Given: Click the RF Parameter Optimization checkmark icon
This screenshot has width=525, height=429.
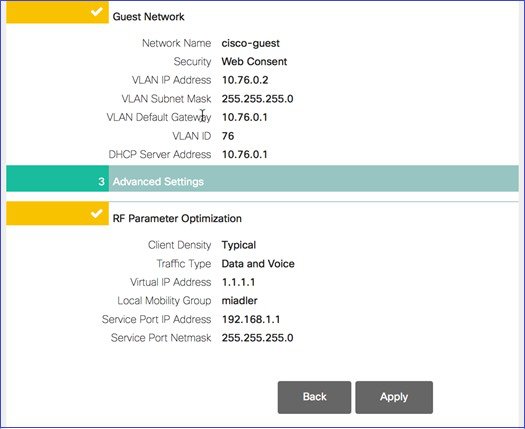Looking at the screenshot, I should point(97,213).
